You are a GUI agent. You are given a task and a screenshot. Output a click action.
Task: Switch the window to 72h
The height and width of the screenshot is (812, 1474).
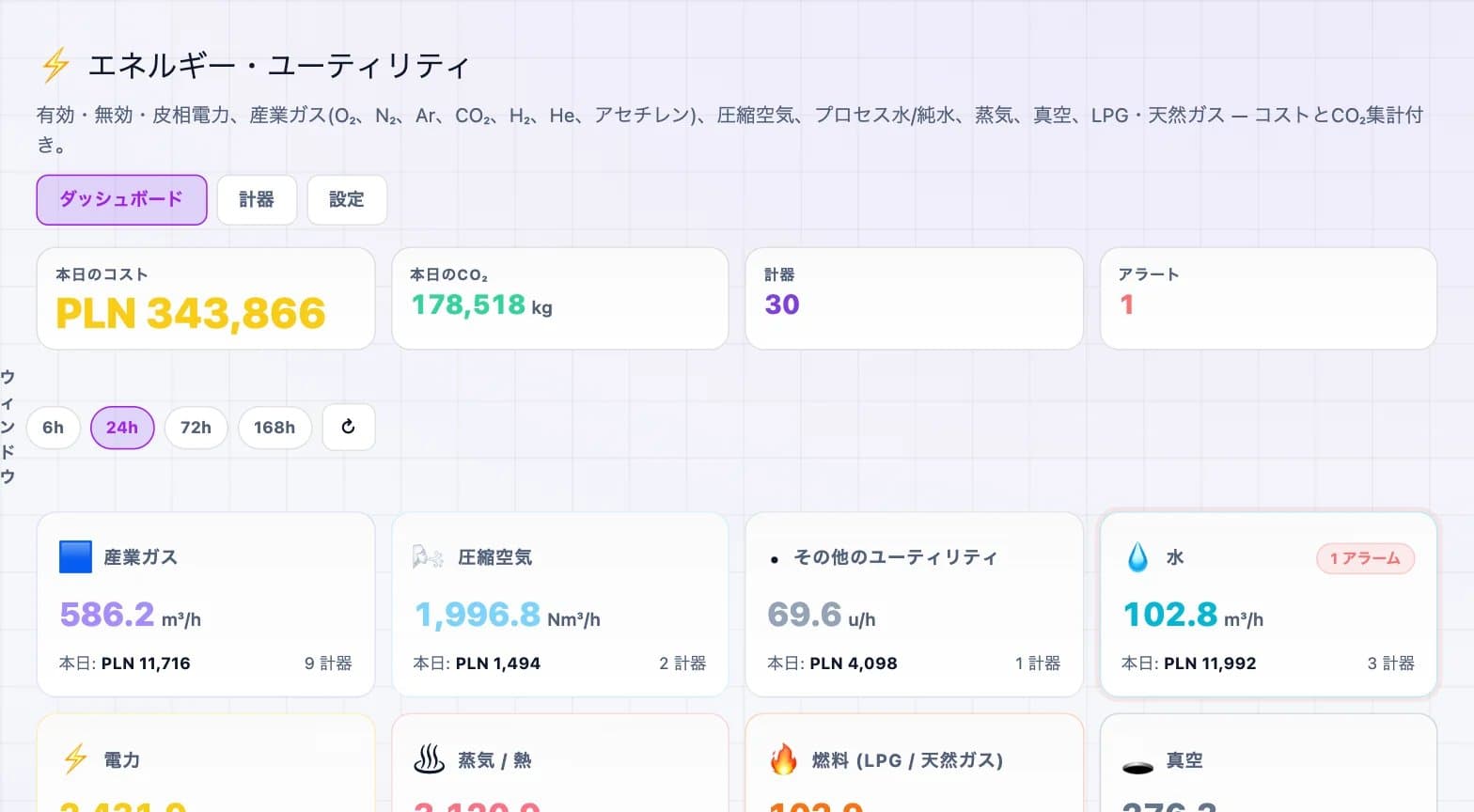click(x=196, y=428)
